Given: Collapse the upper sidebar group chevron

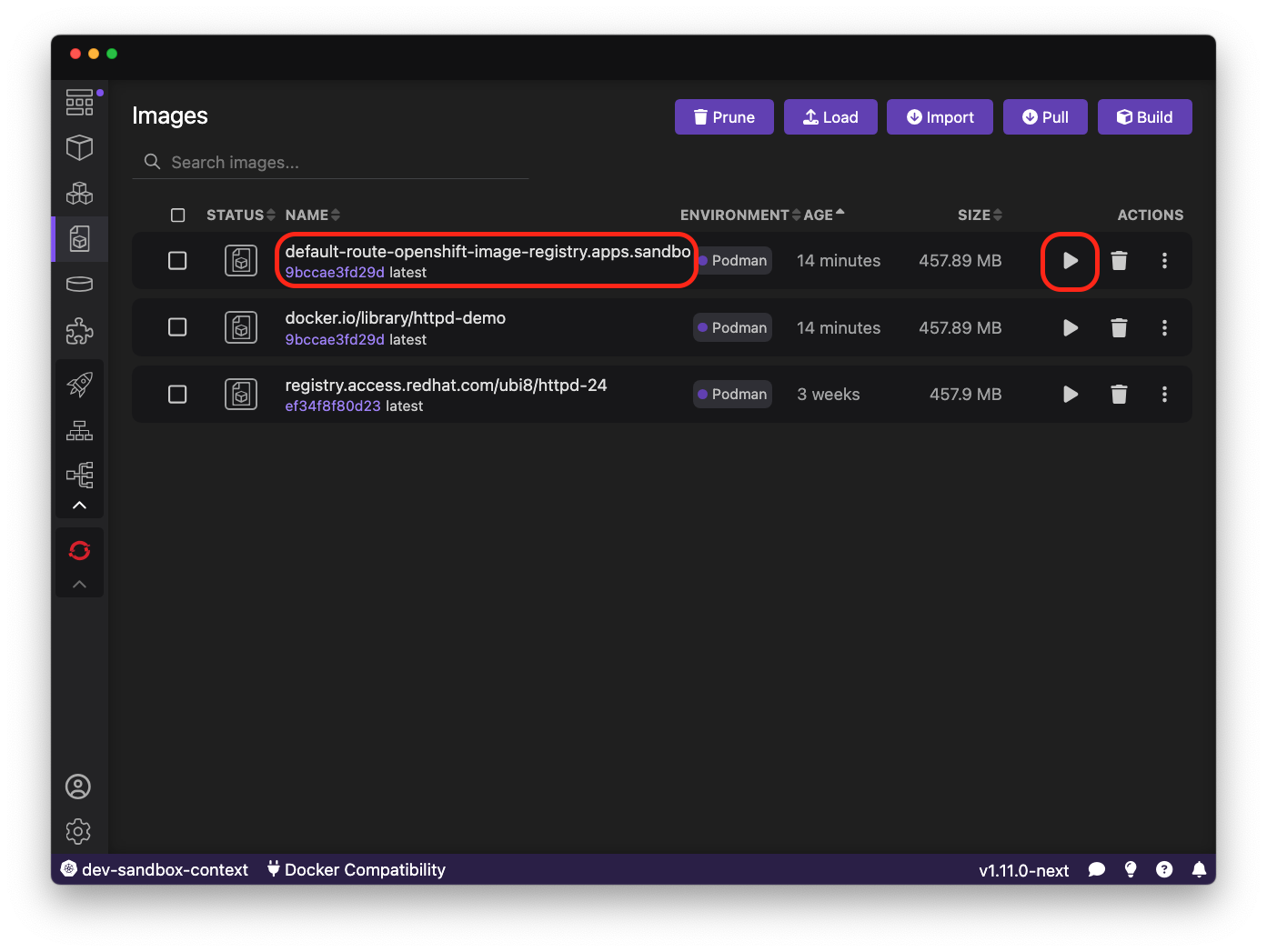Looking at the screenshot, I should tap(79, 506).
